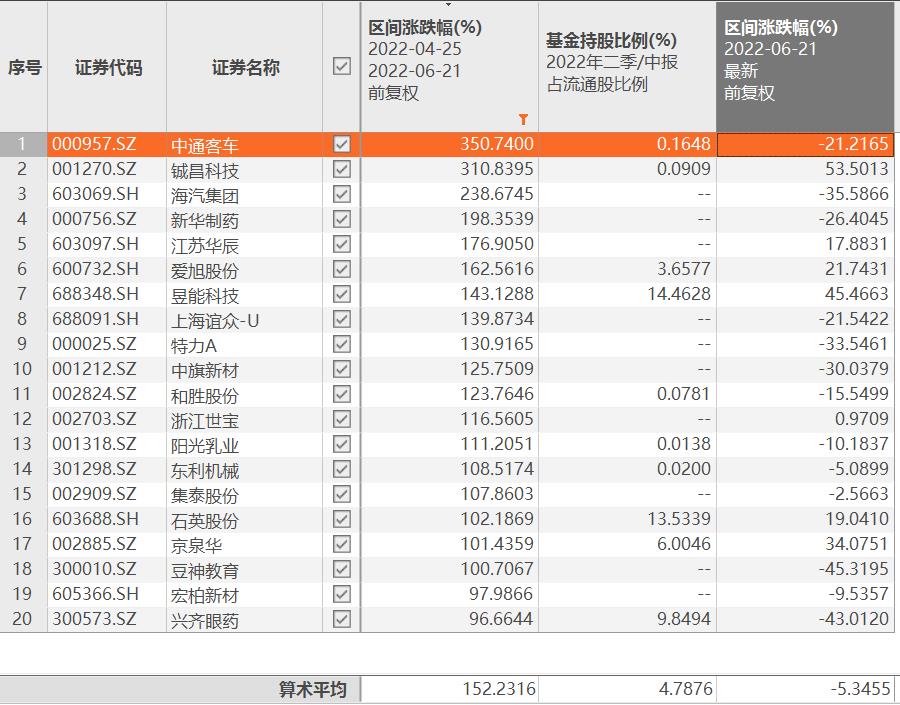Select code 300010.SZ

coord(94,569)
